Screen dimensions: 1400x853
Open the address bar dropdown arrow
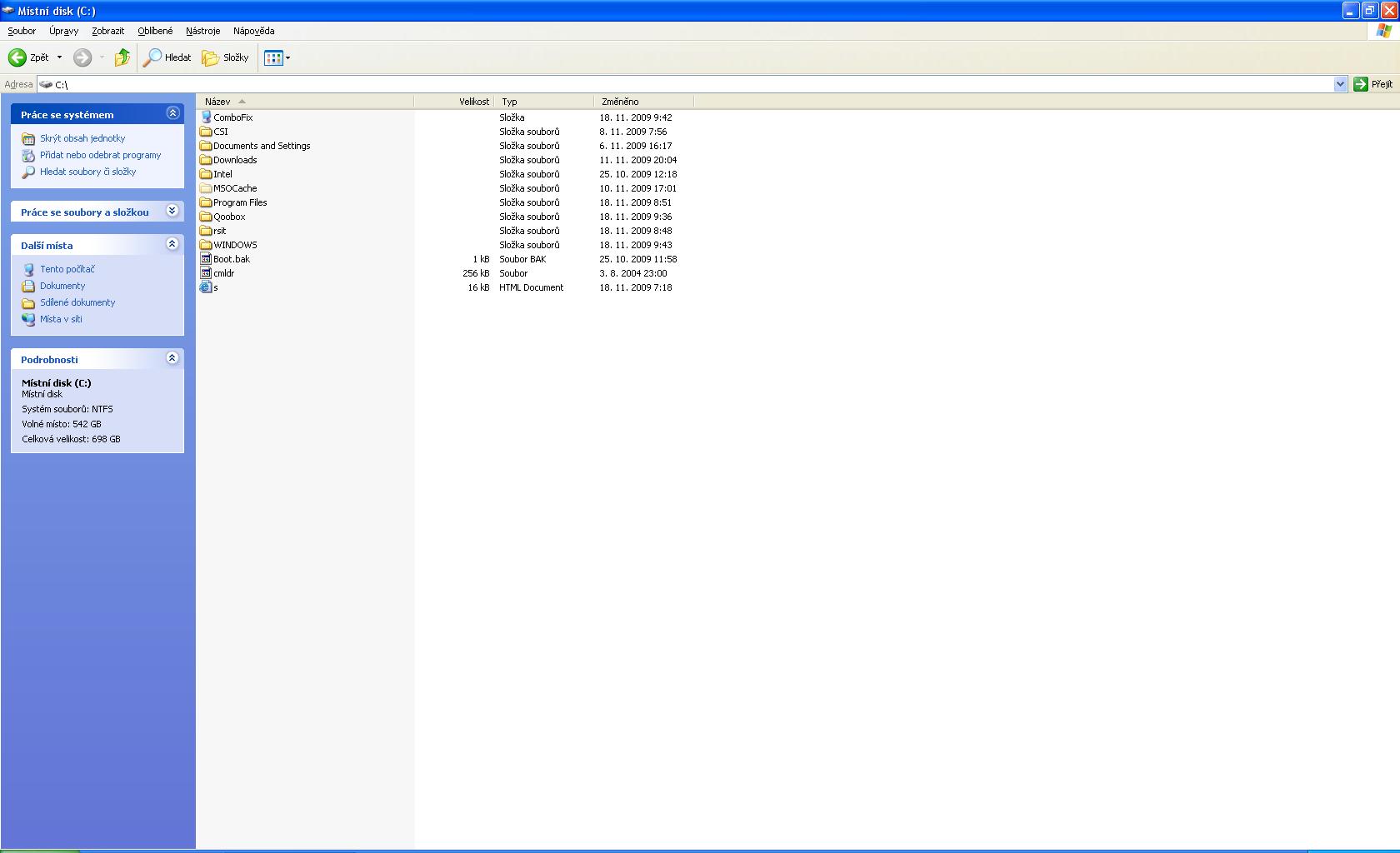(1340, 84)
